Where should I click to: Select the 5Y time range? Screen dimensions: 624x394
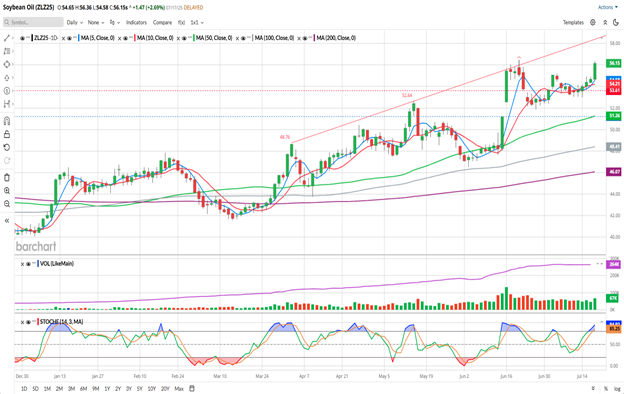(x=140, y=388)
